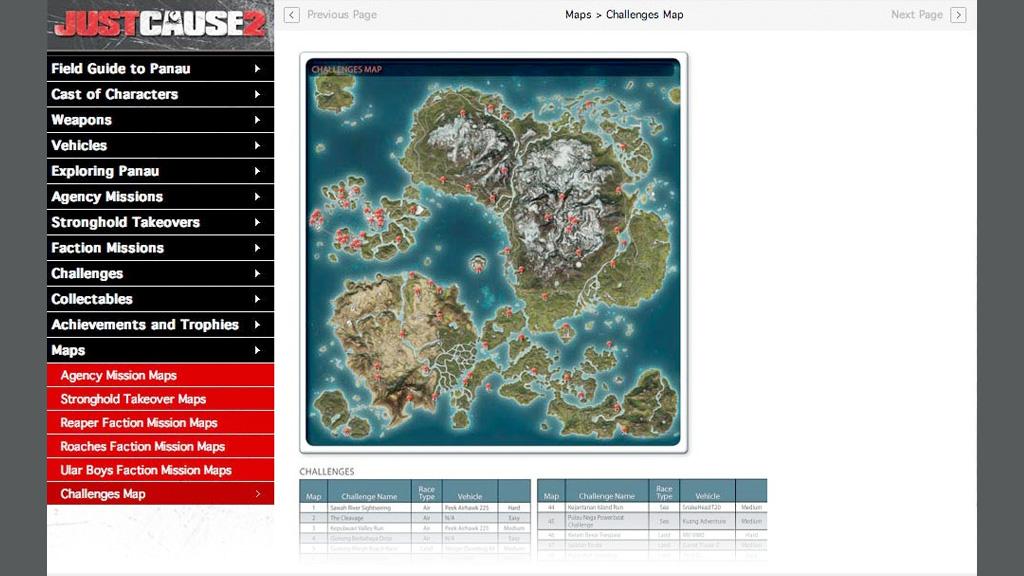
Task: Click 'Maps' in the breadcrumb
Action: coord(578,14)
